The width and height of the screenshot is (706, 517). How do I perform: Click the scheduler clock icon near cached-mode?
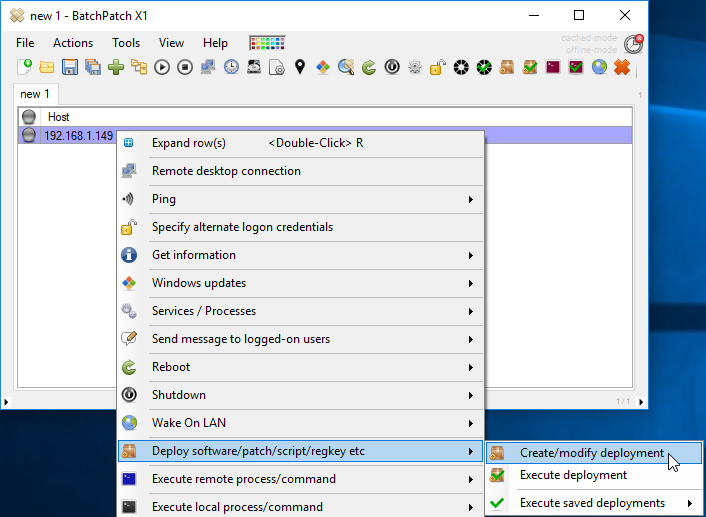pyautogui.click(x=634, y=44)
